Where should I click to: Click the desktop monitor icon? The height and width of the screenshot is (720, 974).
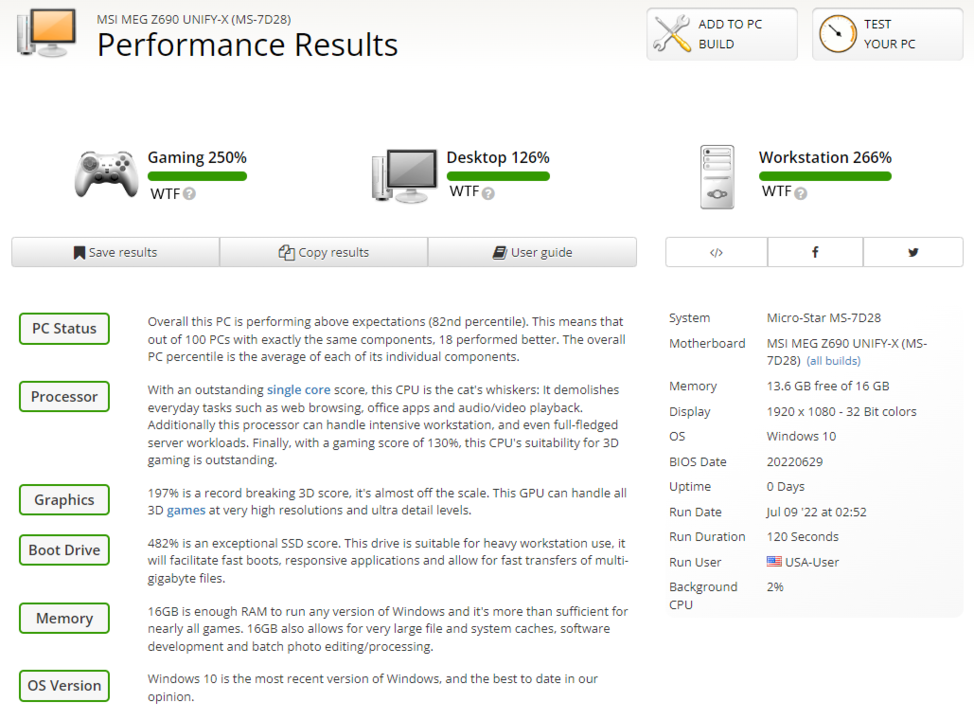click(x=404, y=175)
